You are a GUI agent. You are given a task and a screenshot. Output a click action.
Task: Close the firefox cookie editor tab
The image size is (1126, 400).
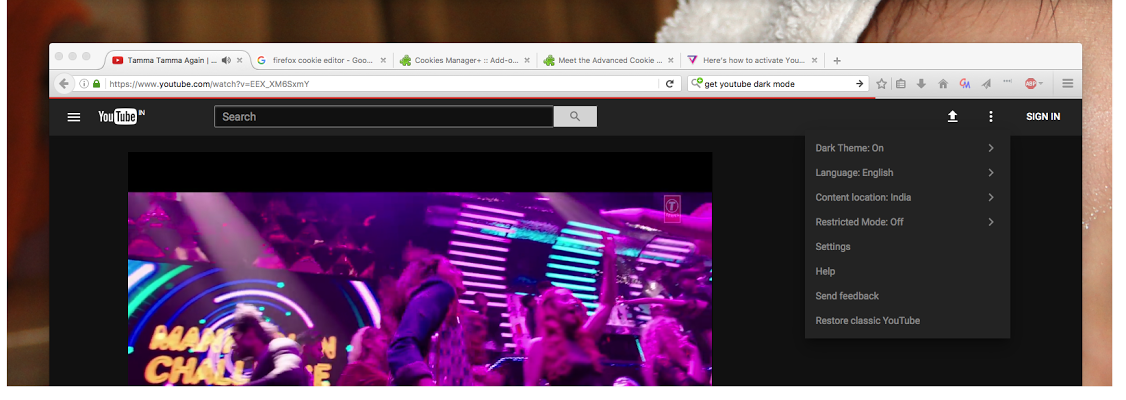[383, 60]
